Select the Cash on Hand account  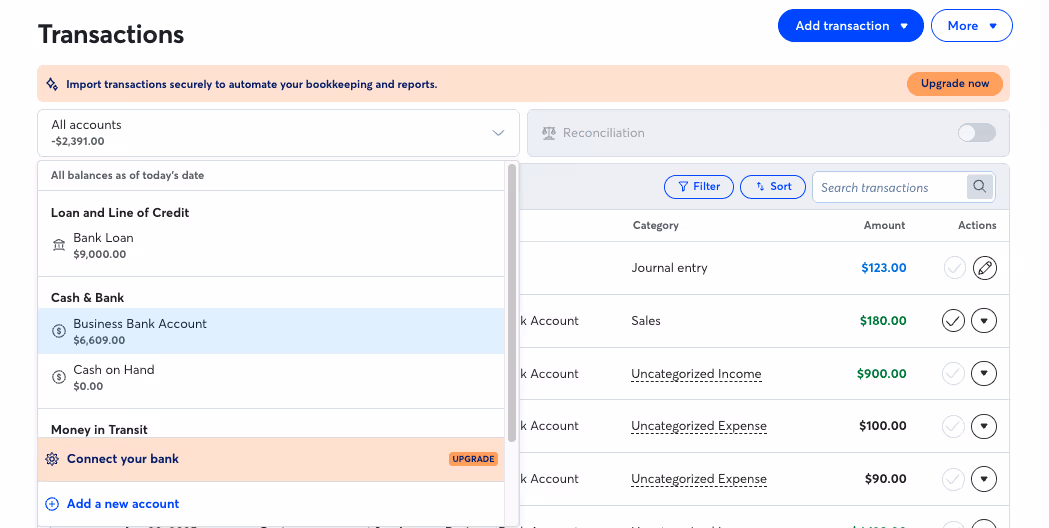(x=271, y=377)
